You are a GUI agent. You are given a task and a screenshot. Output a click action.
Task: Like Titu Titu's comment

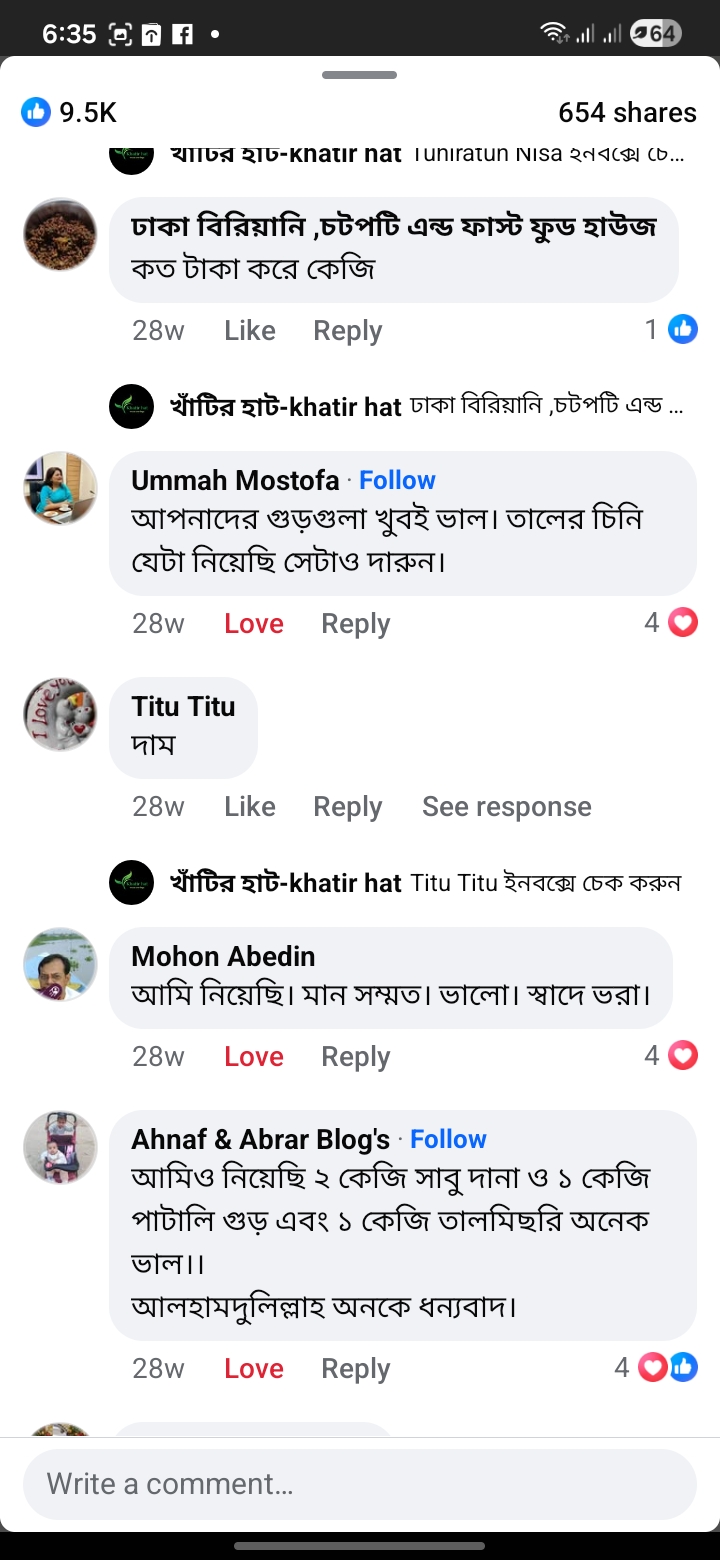pyautogui.click(x=250, y=807)
